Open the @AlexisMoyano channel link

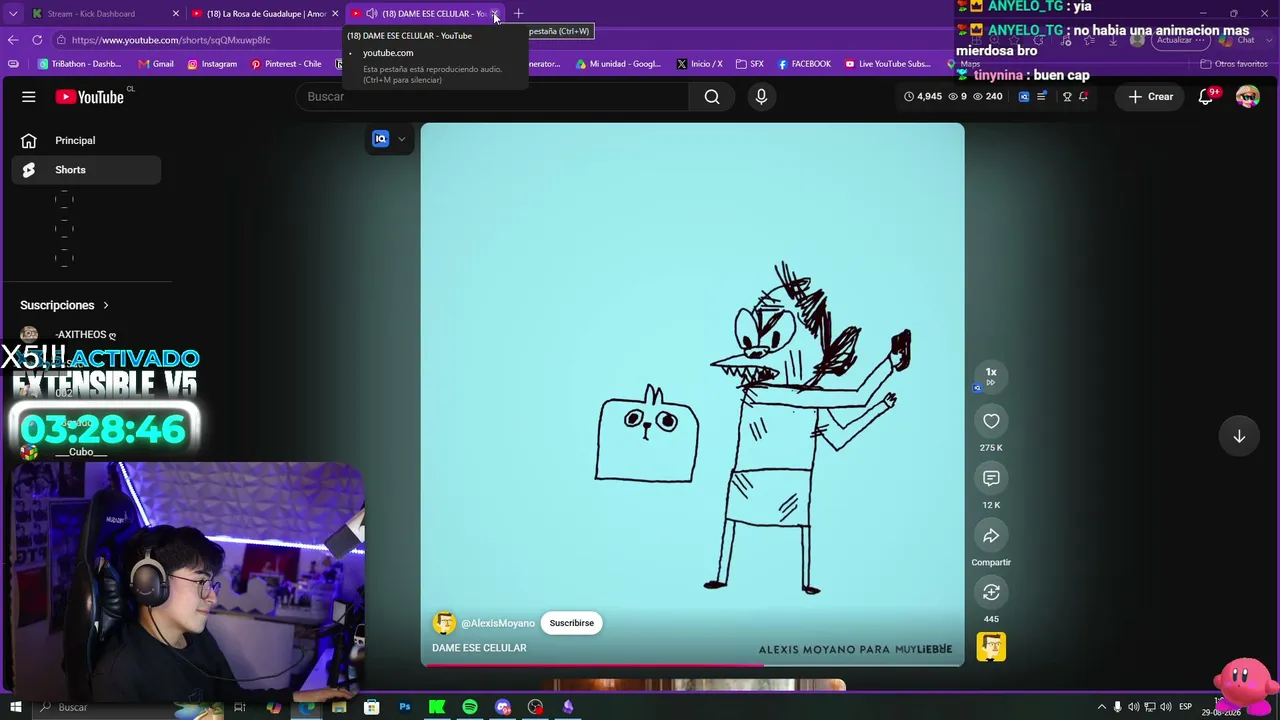tap(498, 623)
